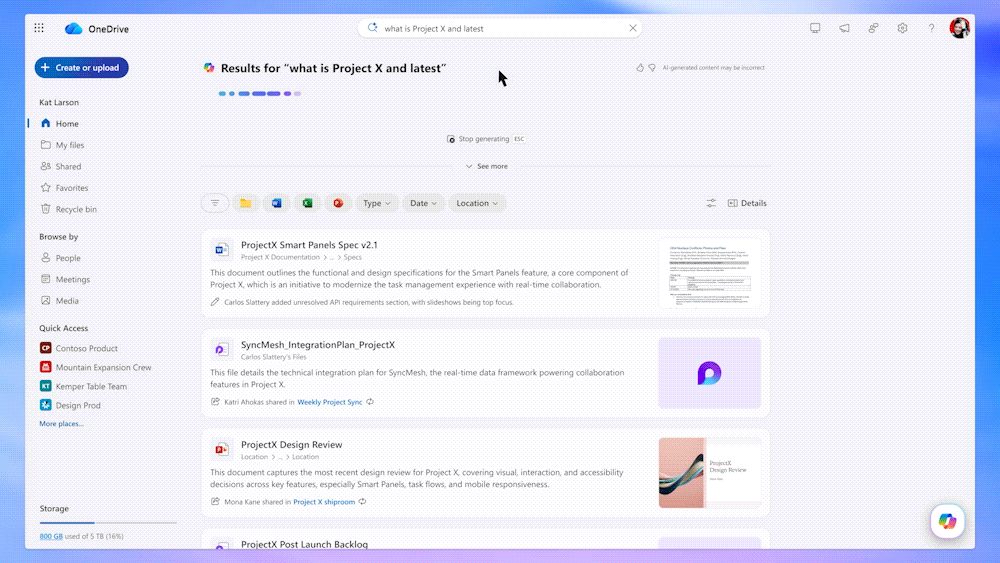Image resolution: width=1000 pixels, height=563 pixels.
Task: Clear the search query with the X icon
Action: click(632, 28)
